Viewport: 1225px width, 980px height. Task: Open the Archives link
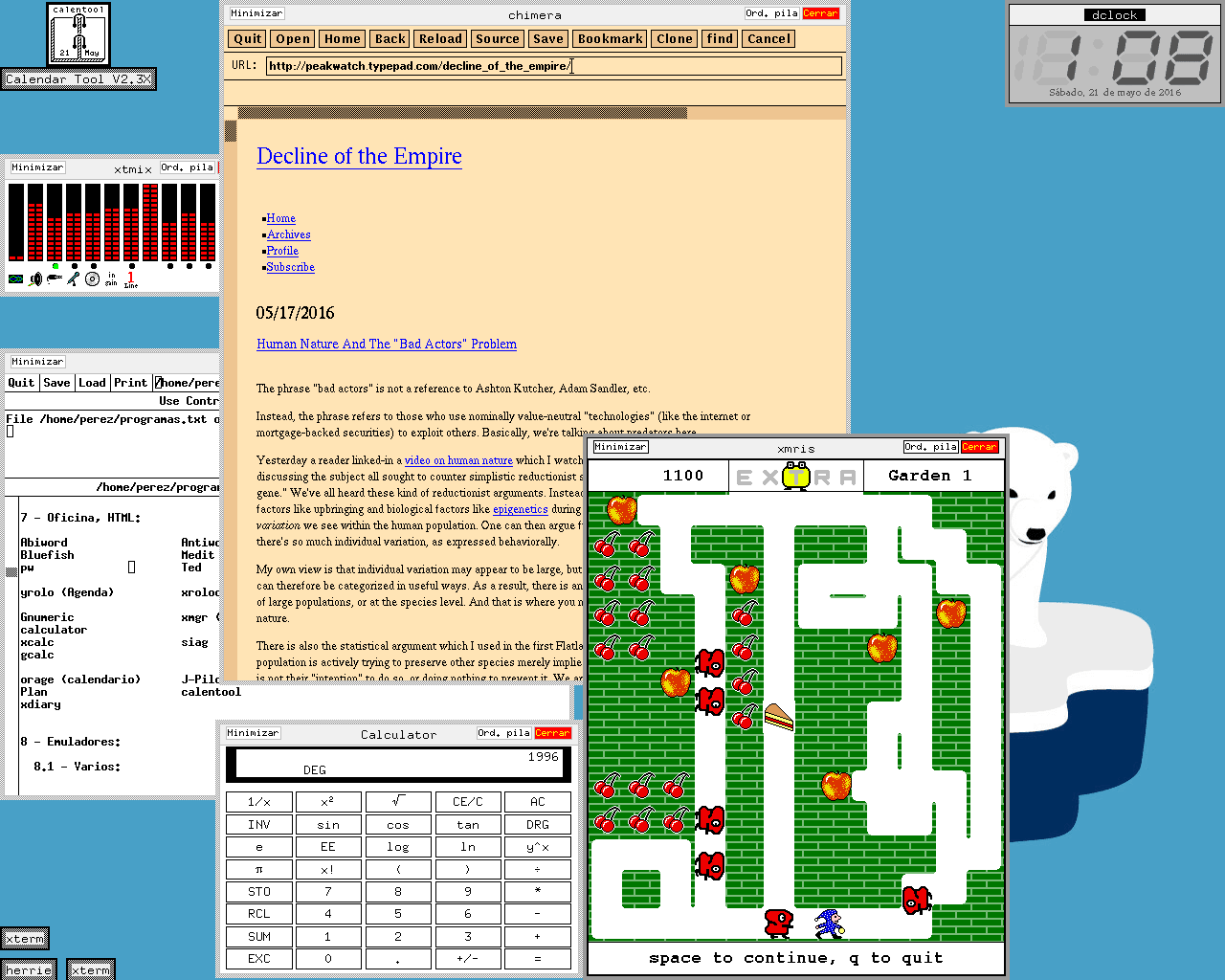(289, 234)
